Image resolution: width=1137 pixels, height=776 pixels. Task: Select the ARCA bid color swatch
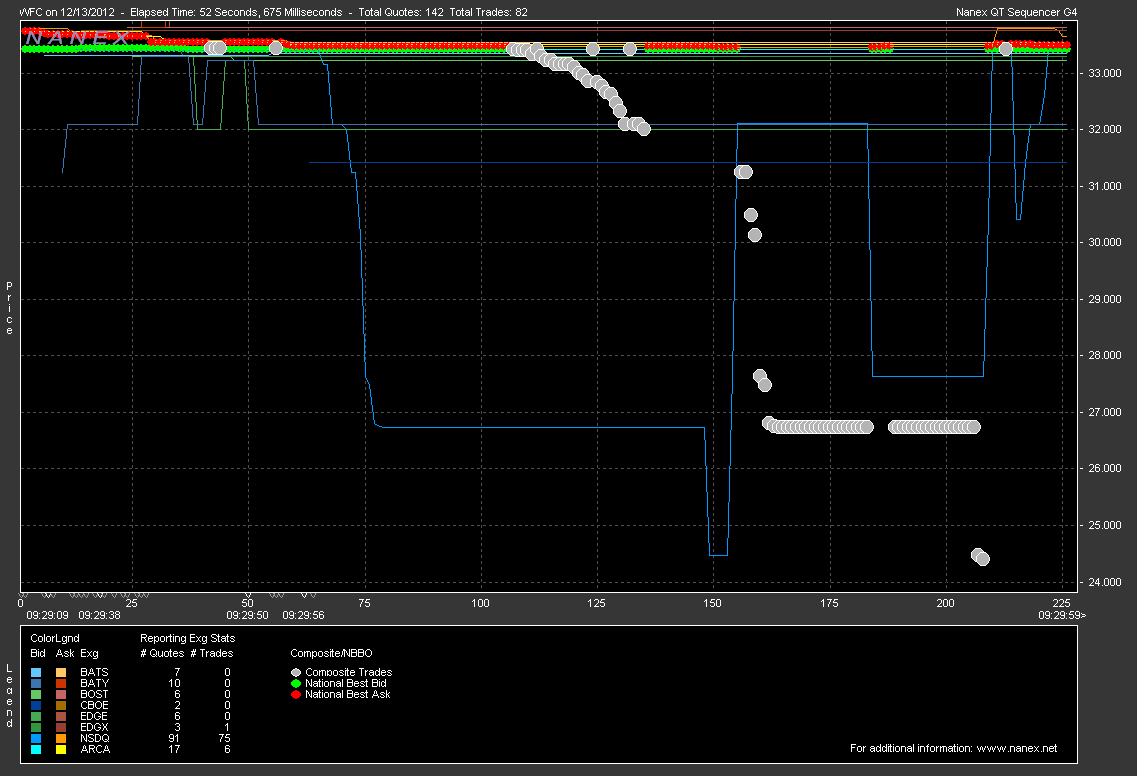(36, 749)
